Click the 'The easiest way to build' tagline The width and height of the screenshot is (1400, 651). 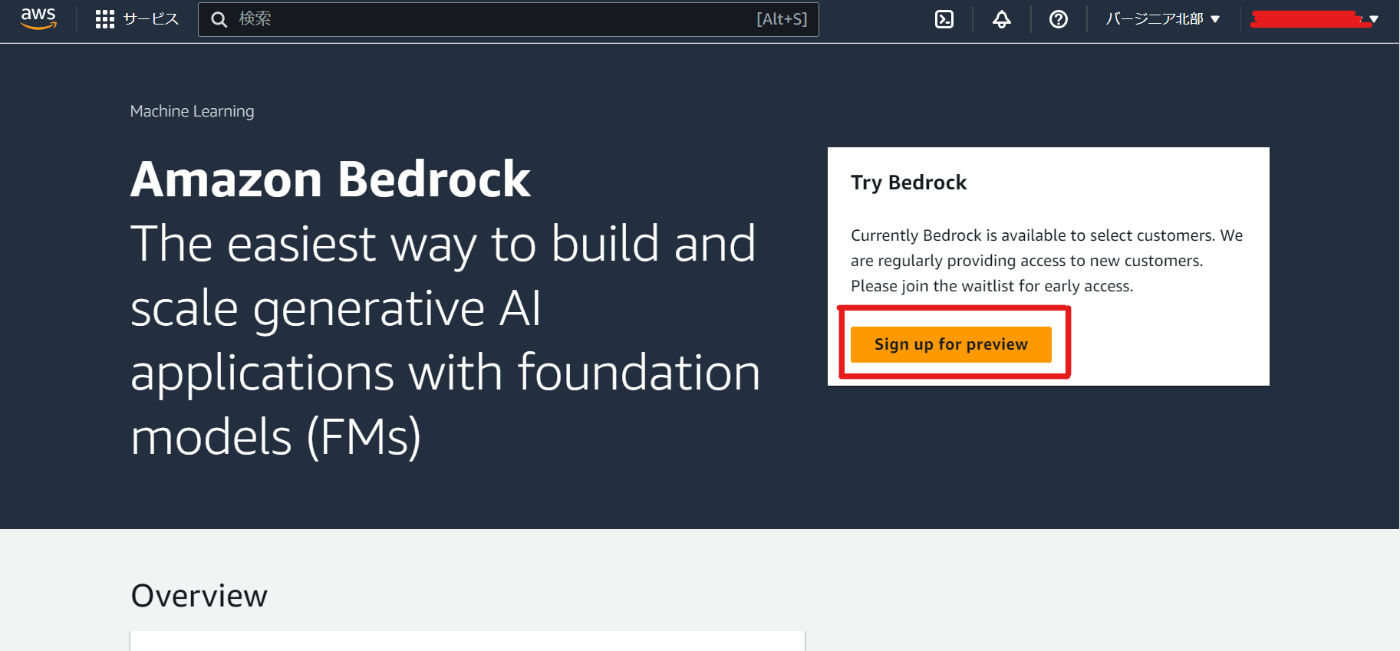444,340
